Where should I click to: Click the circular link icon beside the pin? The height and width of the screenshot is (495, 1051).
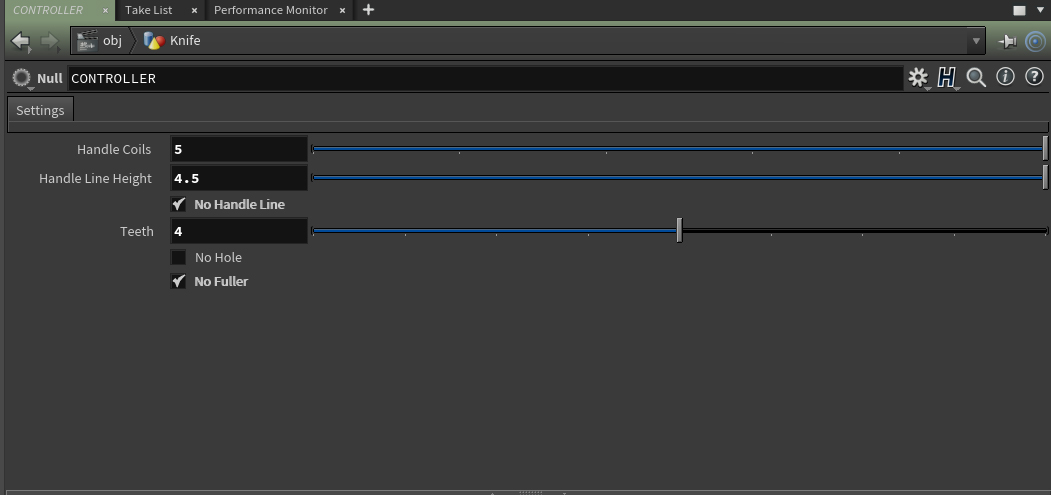1035,41
